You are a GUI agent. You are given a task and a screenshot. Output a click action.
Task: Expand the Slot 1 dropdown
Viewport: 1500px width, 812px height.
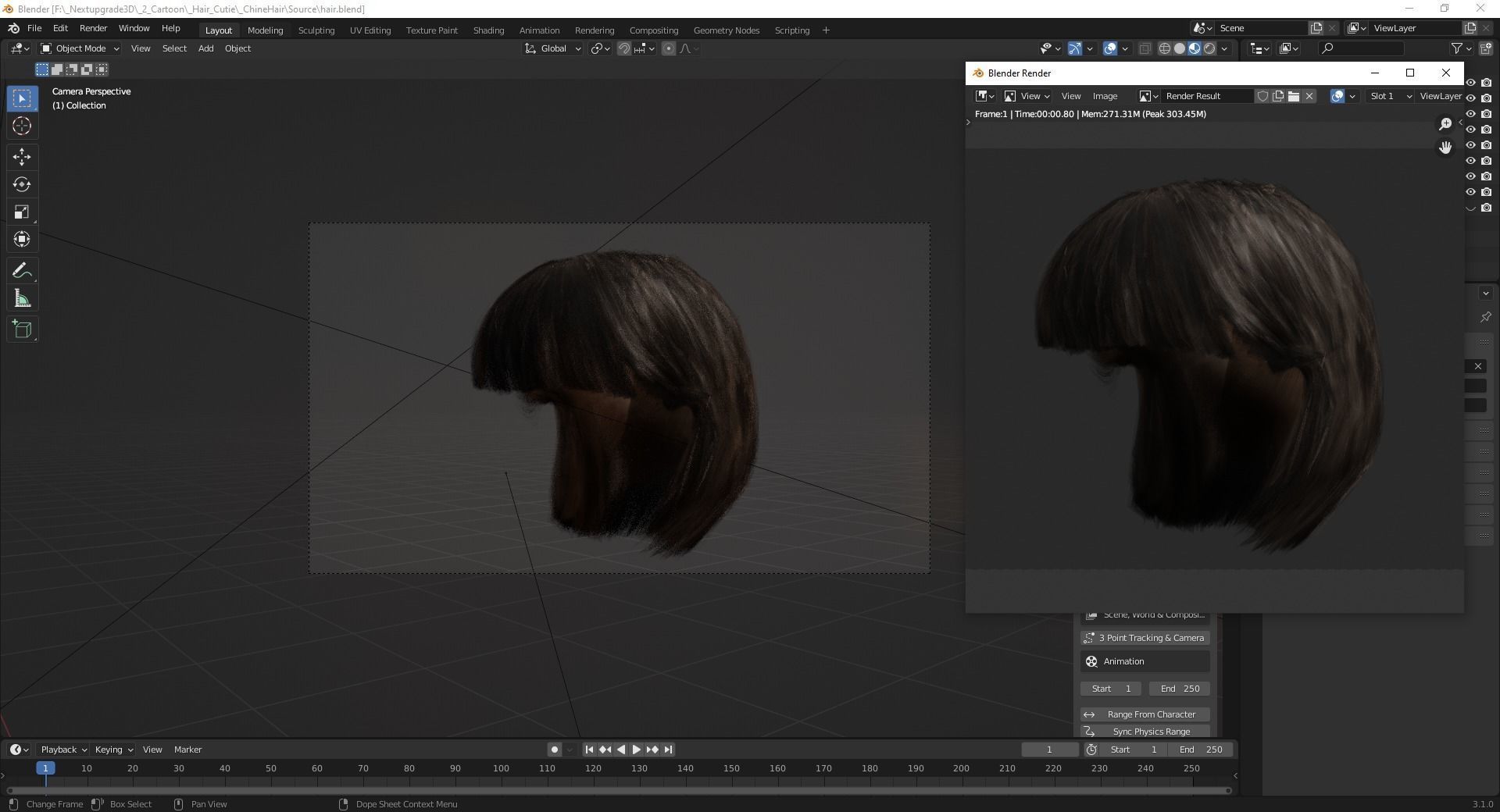pyautogui.click(x=1391, y=96)
